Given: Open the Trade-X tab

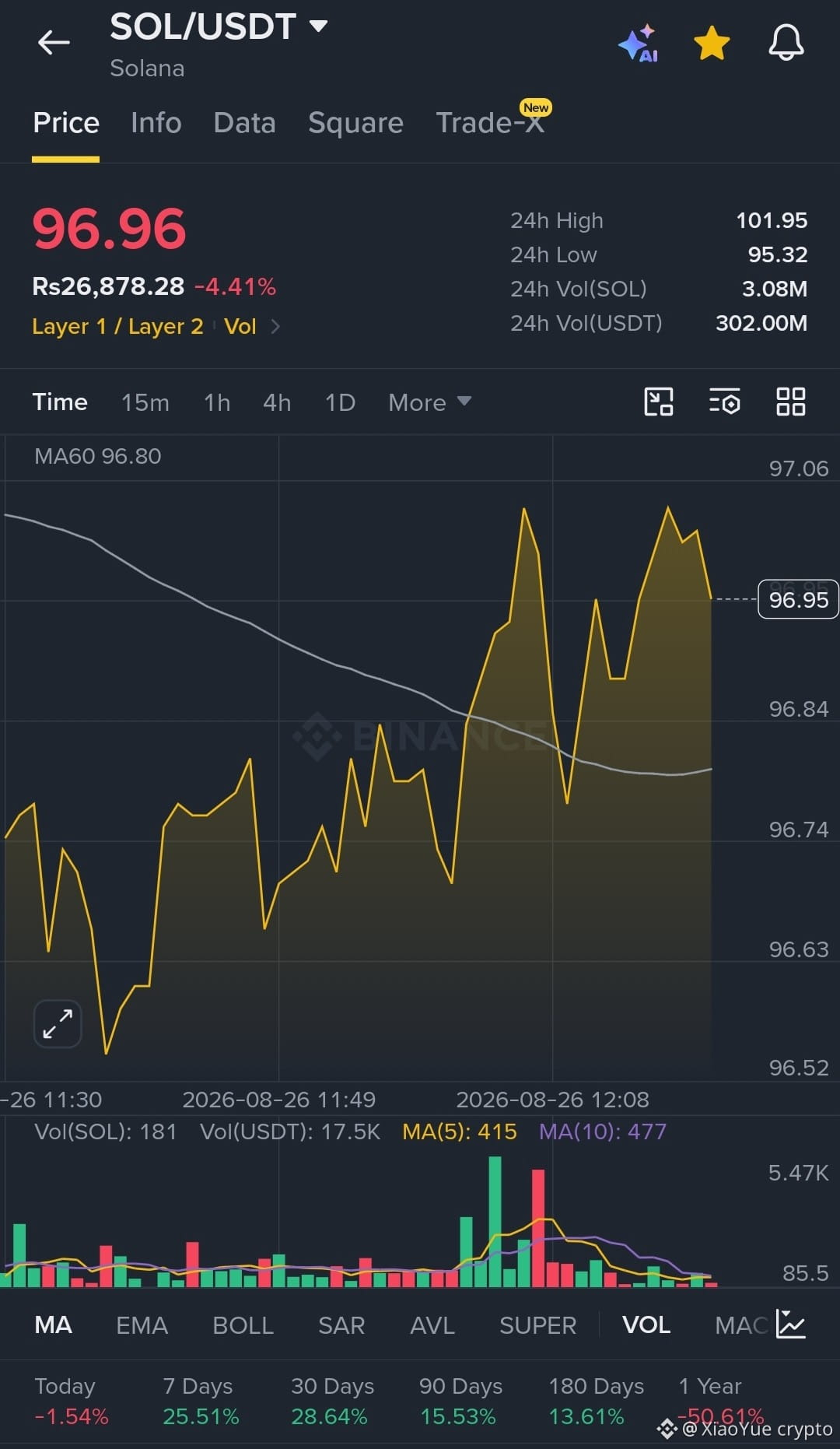Looking at the screenshot, I should [x=490, y=123].
